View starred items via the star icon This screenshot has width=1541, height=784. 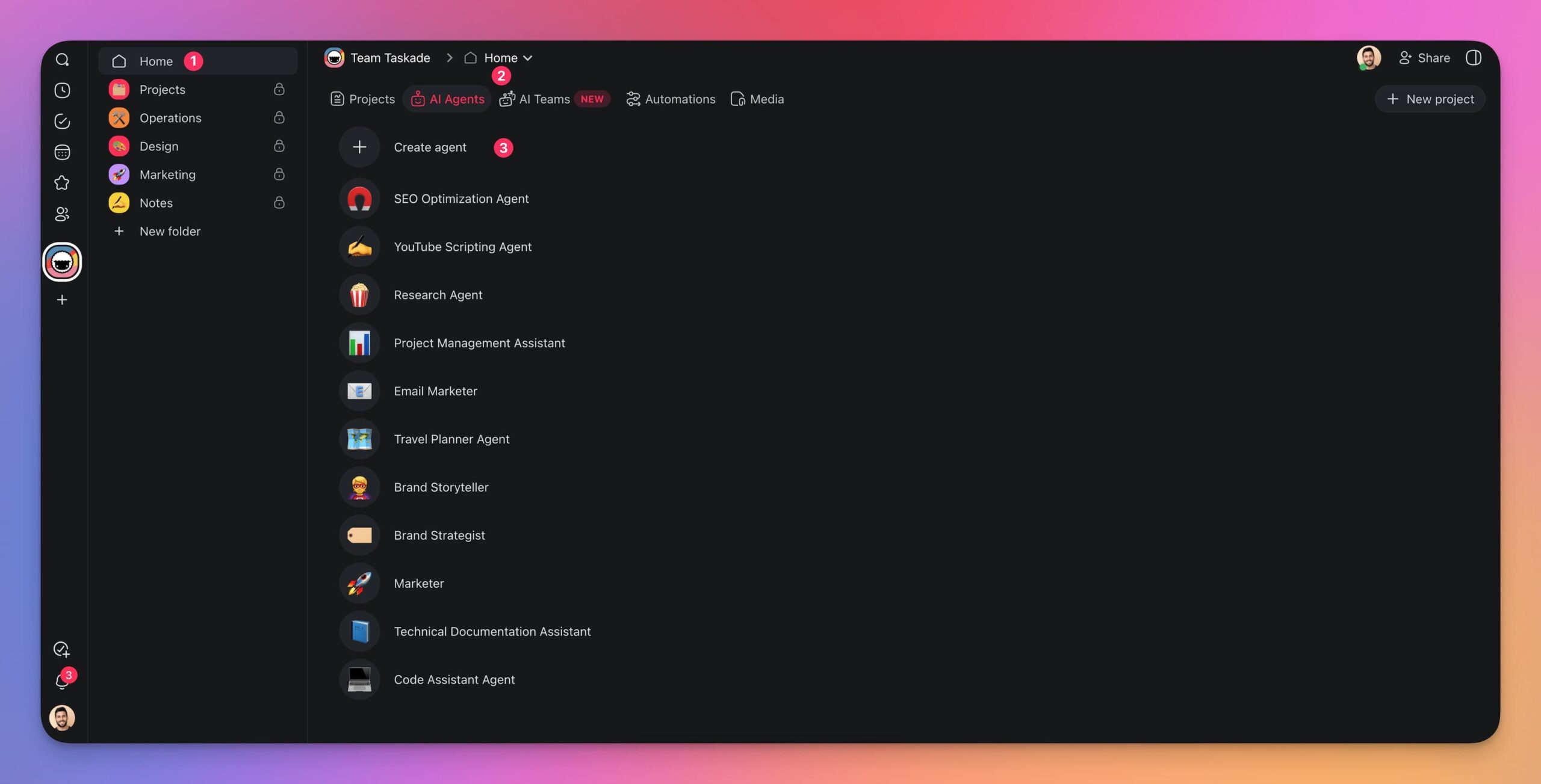(x=62, y=183)
